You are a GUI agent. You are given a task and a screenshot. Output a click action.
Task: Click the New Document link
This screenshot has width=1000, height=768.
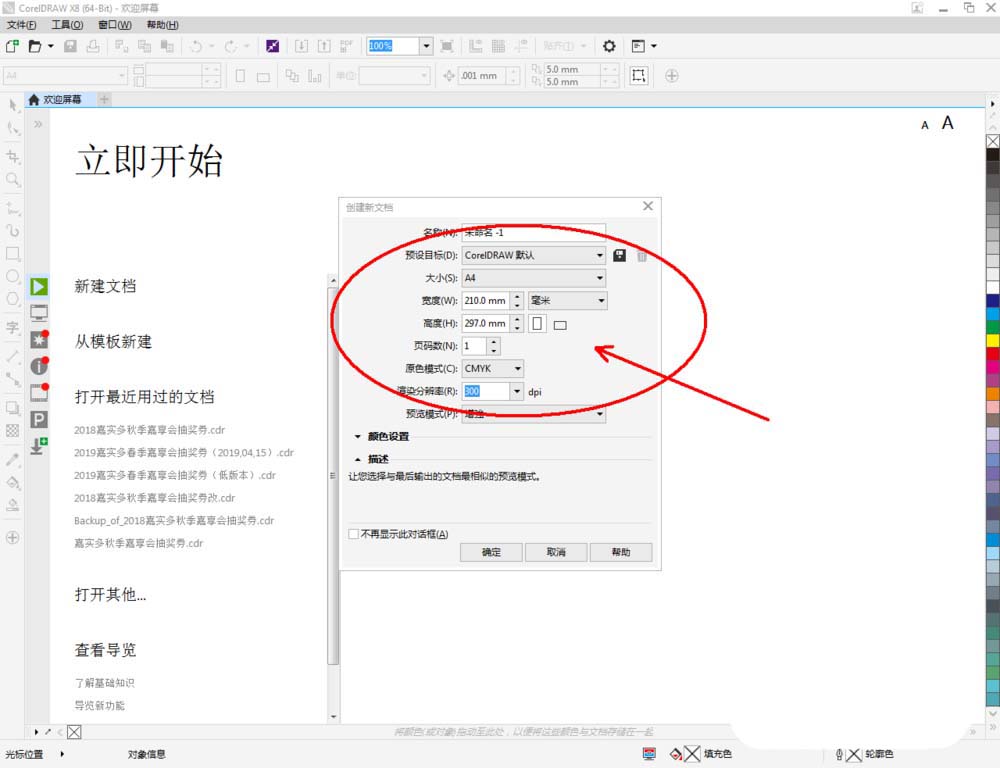pos(105,286)
